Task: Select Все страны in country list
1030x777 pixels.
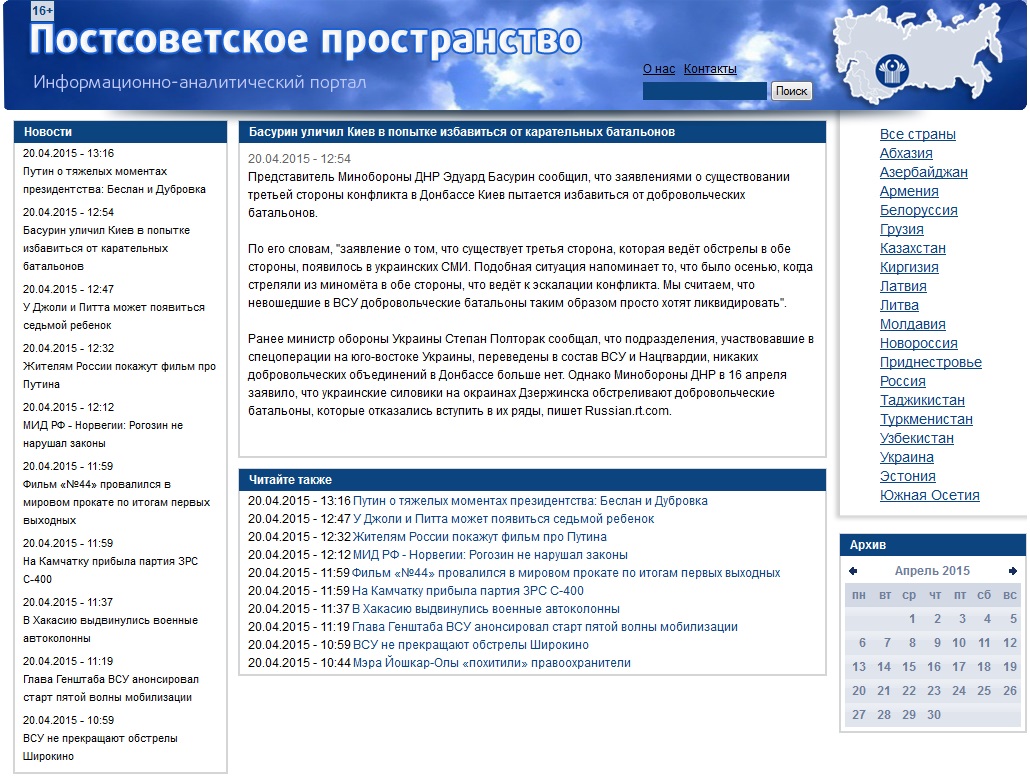Action: pos(918,134)
